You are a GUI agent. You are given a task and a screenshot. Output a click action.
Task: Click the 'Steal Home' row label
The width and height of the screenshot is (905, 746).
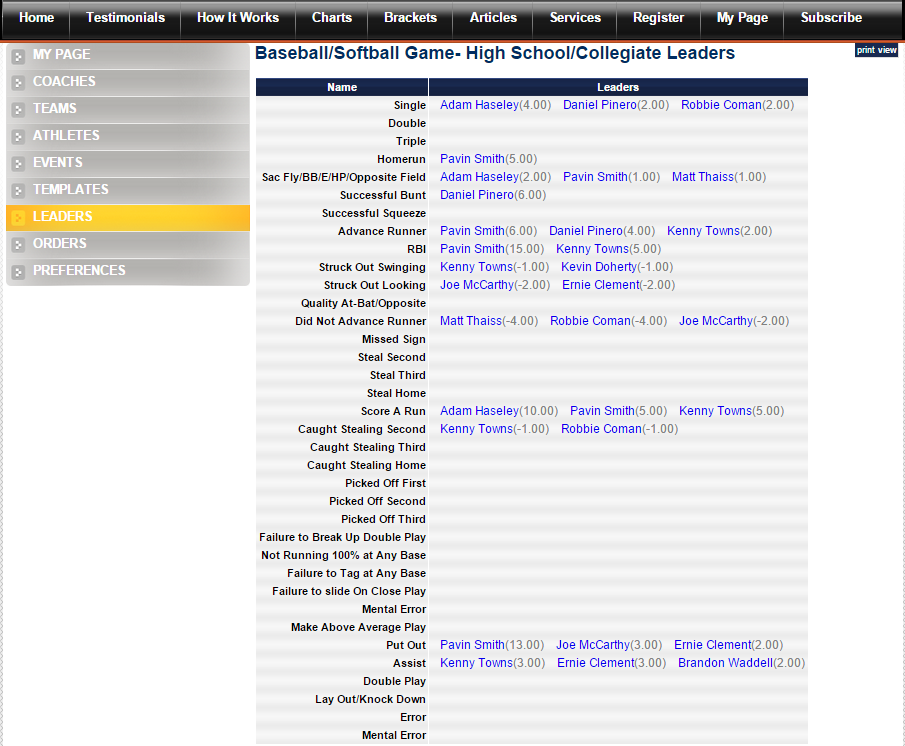[397, 393]
